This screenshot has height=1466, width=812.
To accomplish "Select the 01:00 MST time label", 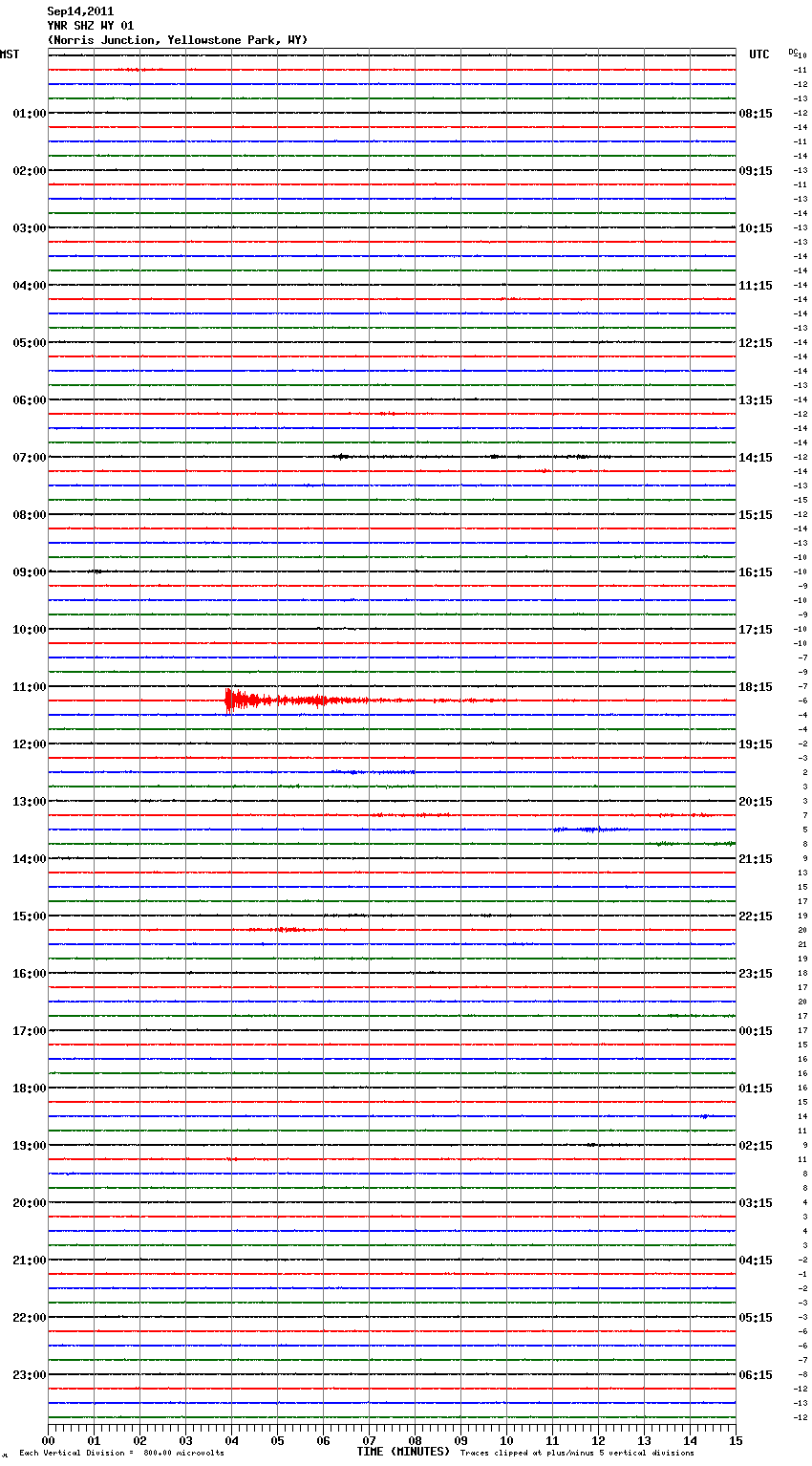I will coord(29,114).
